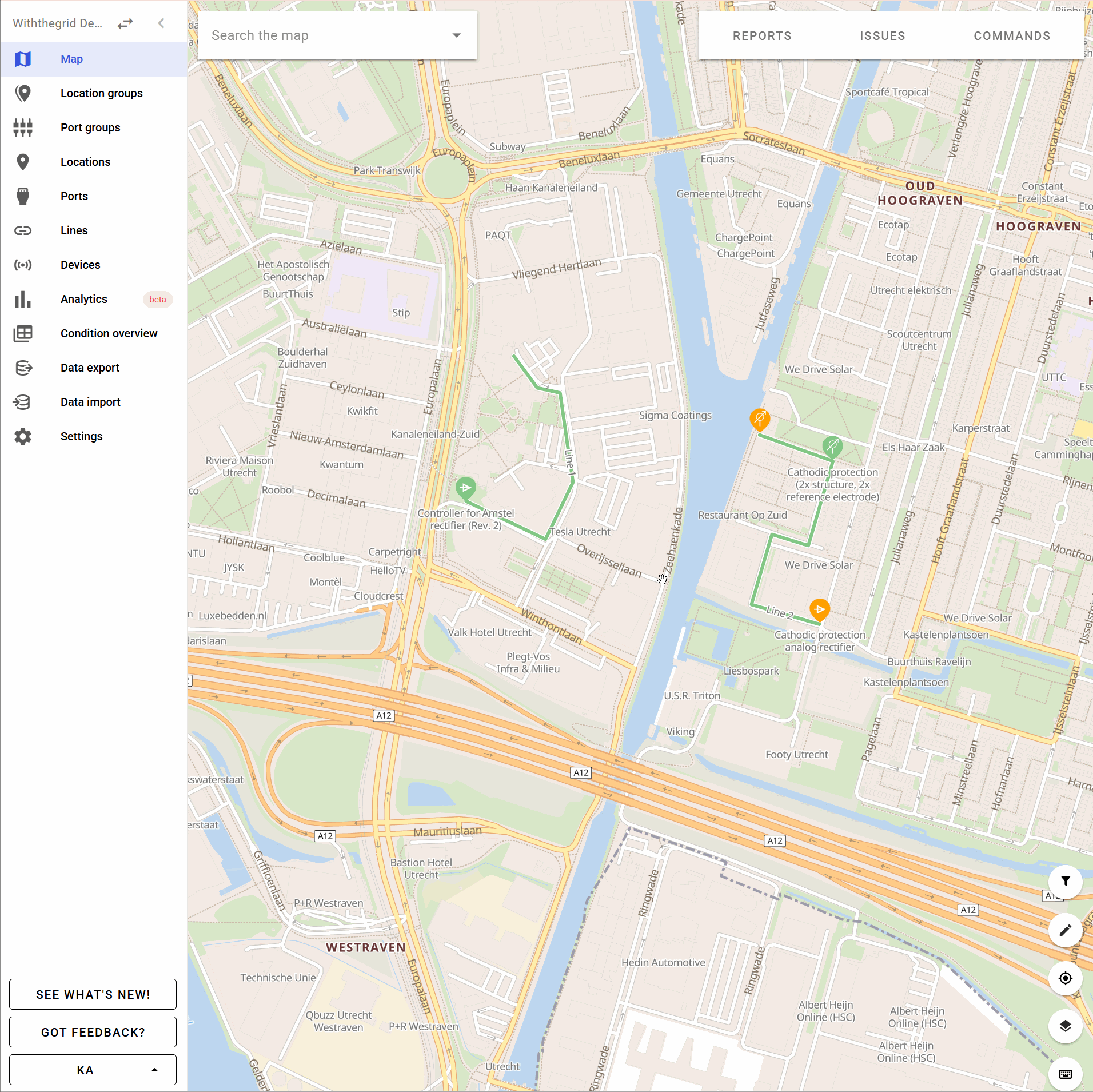Click green Controller for Amstel rectifier marker
Screen dimensions: 1093x1092
465,488
